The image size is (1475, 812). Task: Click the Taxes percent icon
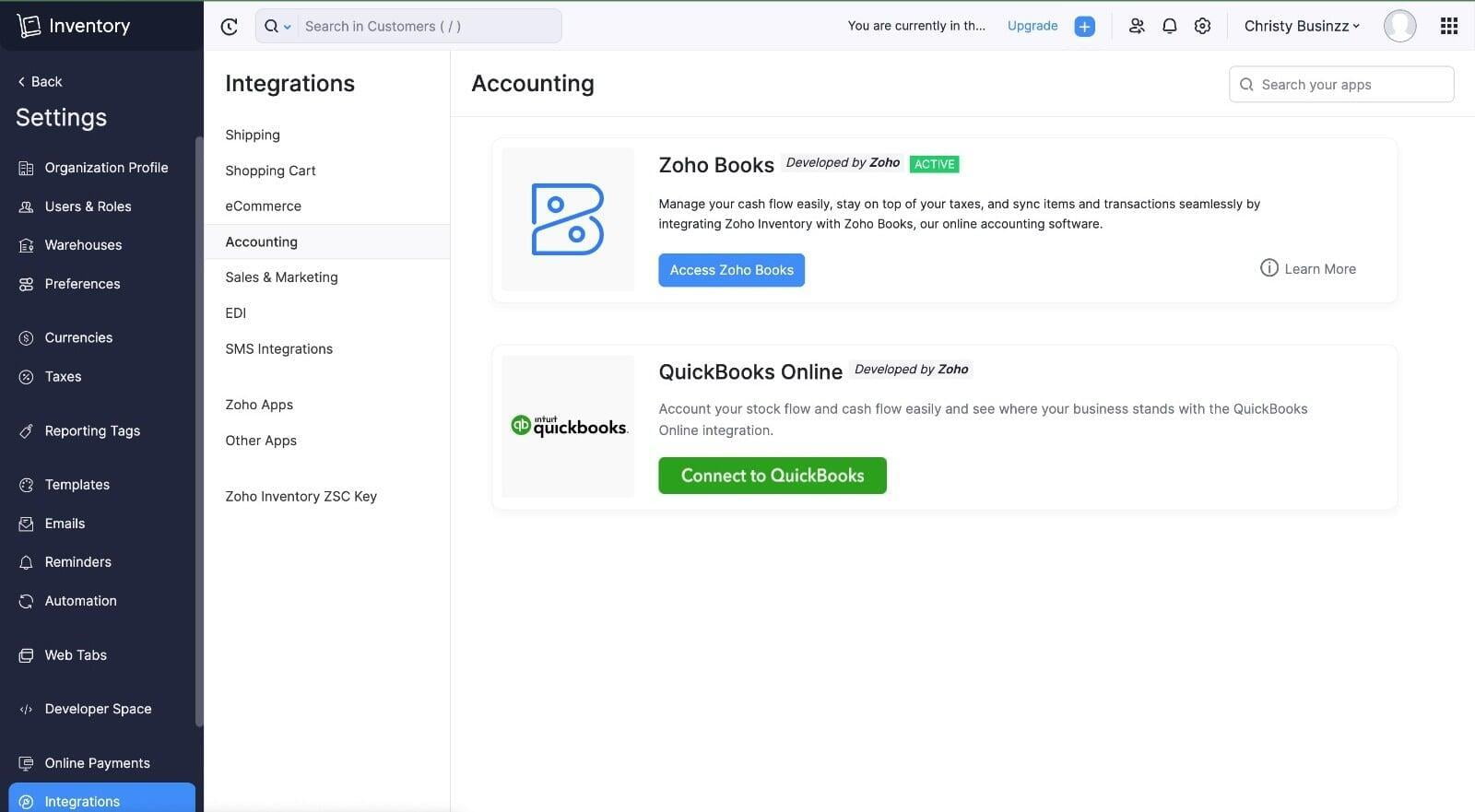tap(26, 377)
